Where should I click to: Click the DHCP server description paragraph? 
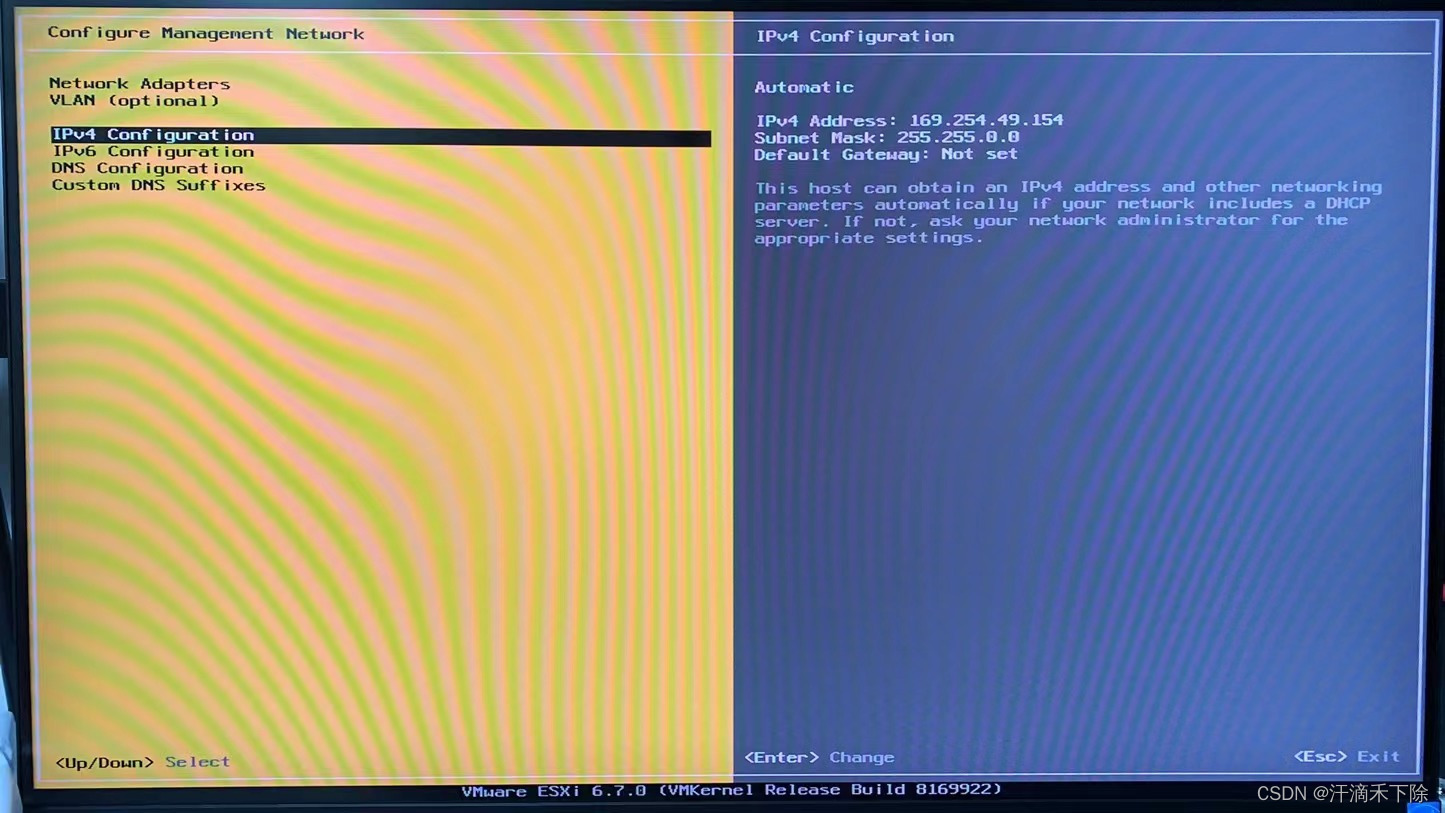[x=1068, y=212]
